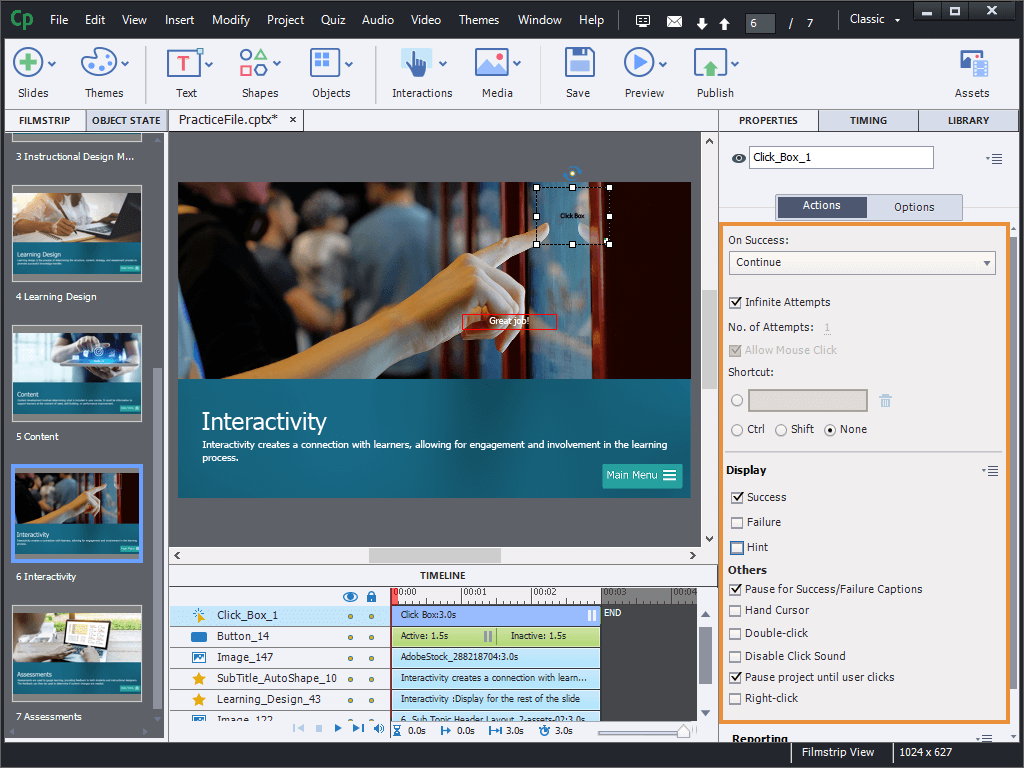The height and width of the screenshot is (768, 1024).
Task: Open the Shapes toolbar icon
Action: (x=255, y=64)
